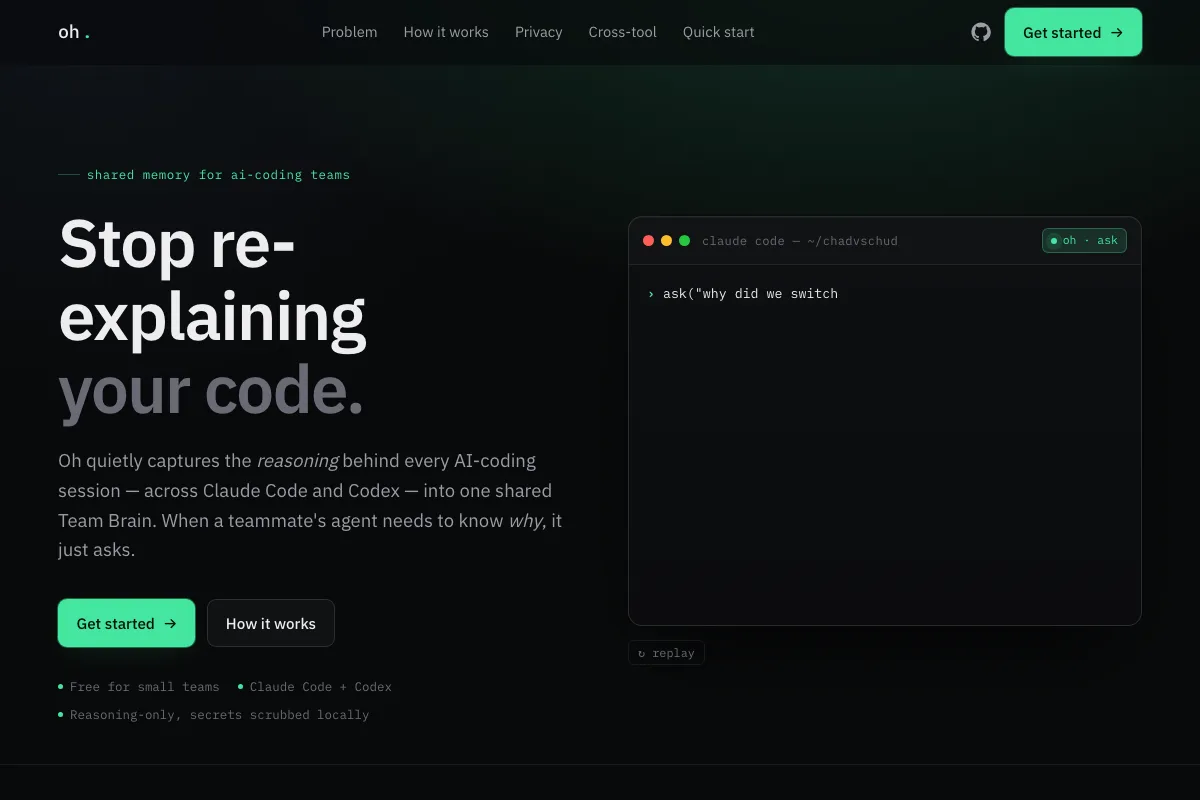This screenshot has height=800, width=1200.
Task: Open the Privacy nav item
Action: coord(539,32)
